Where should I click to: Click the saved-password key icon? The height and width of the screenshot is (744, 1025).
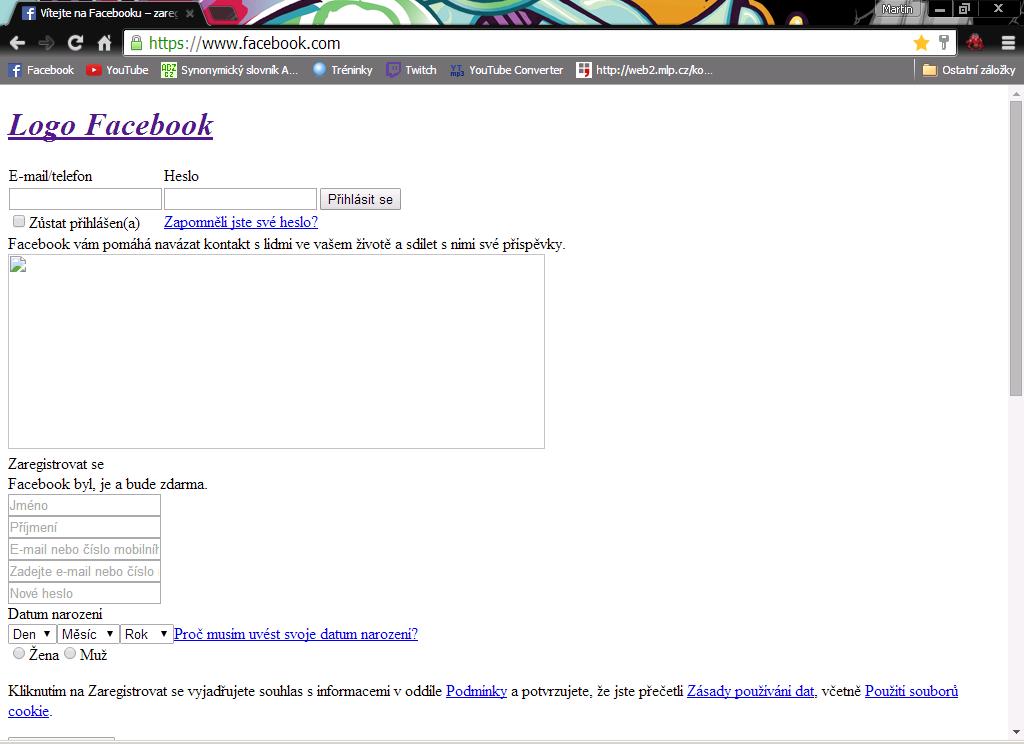[x=943, y=43]
